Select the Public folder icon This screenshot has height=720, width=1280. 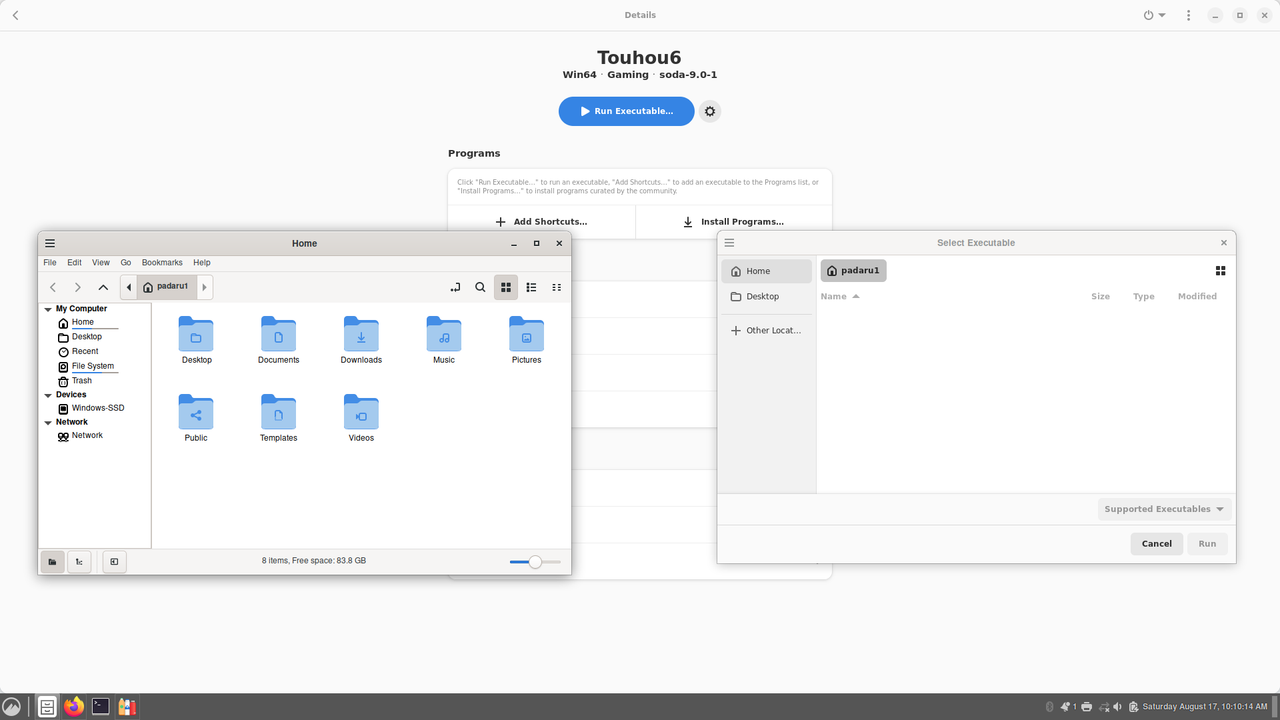click(196, 418)
